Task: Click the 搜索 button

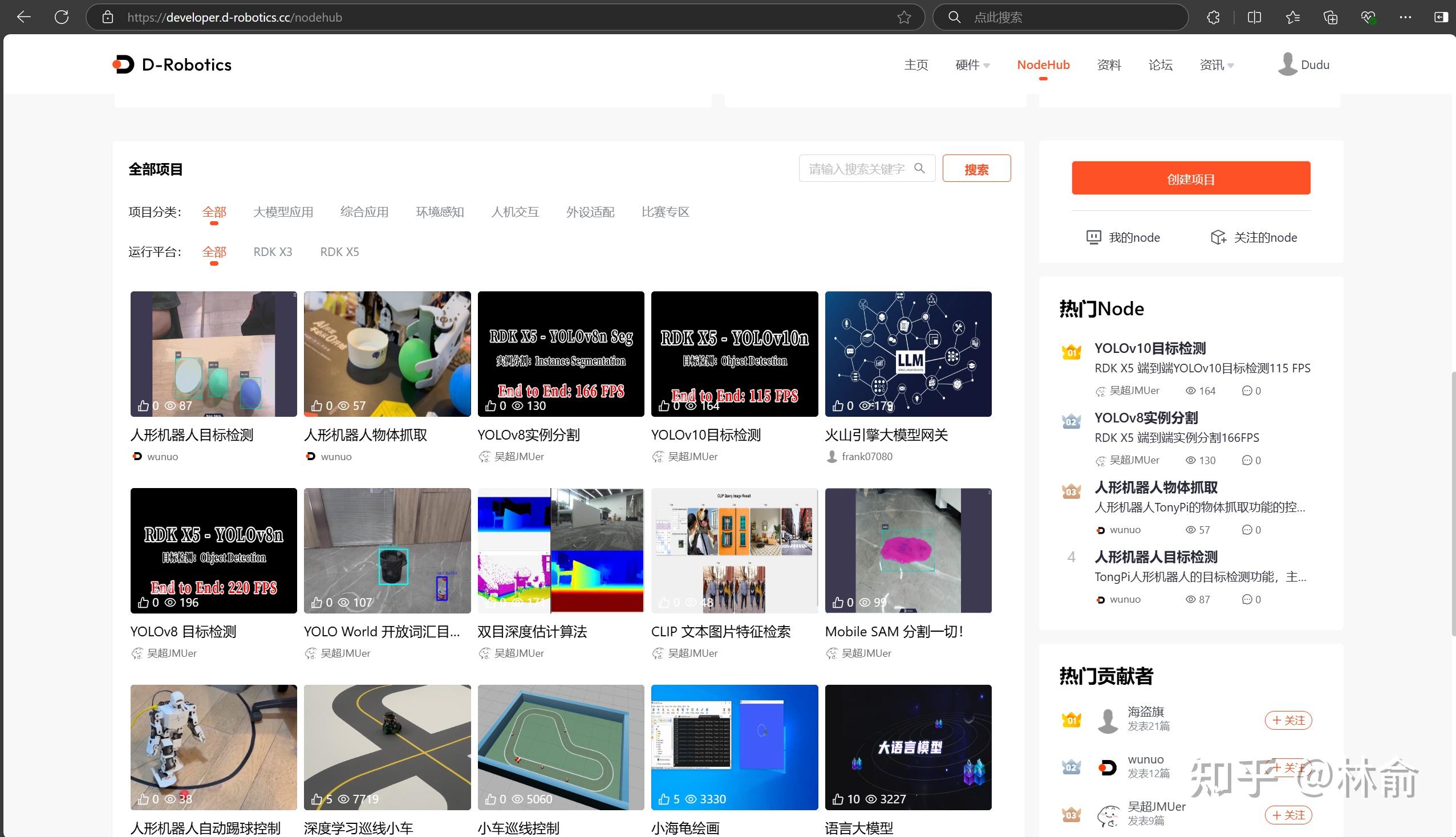Action: tap(976, 168)
